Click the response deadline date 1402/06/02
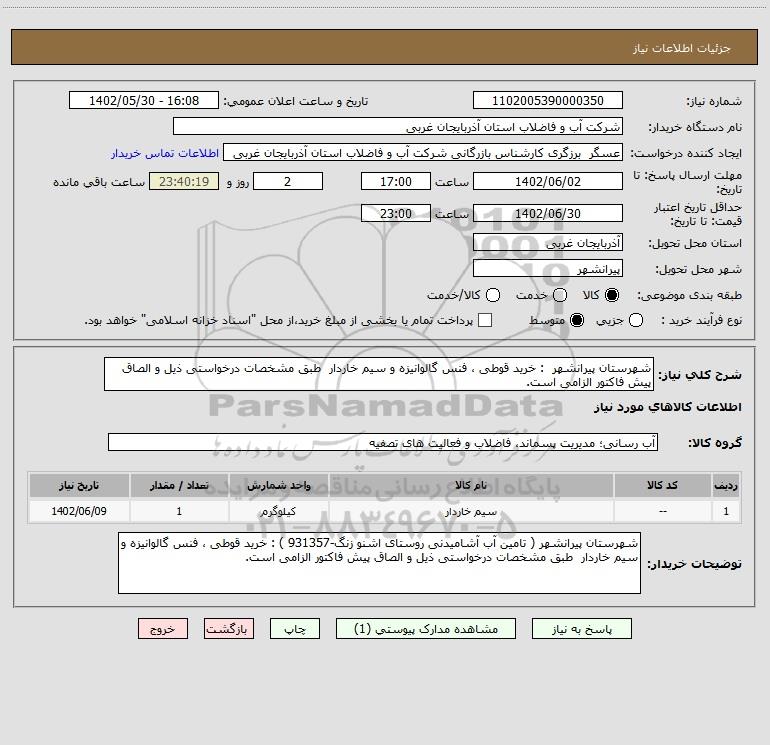This screenshot has height=745, width=770. [548, 181]
